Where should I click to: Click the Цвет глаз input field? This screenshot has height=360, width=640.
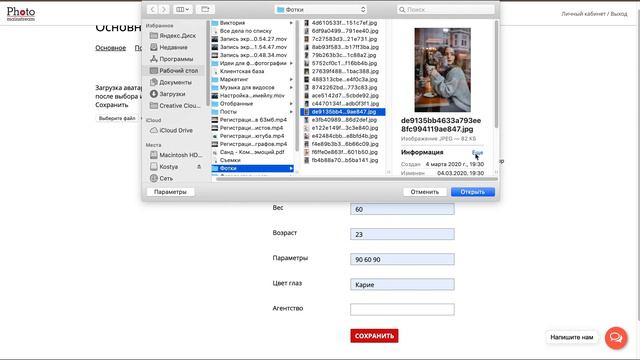pyautogui.click(x=402, y=284)
